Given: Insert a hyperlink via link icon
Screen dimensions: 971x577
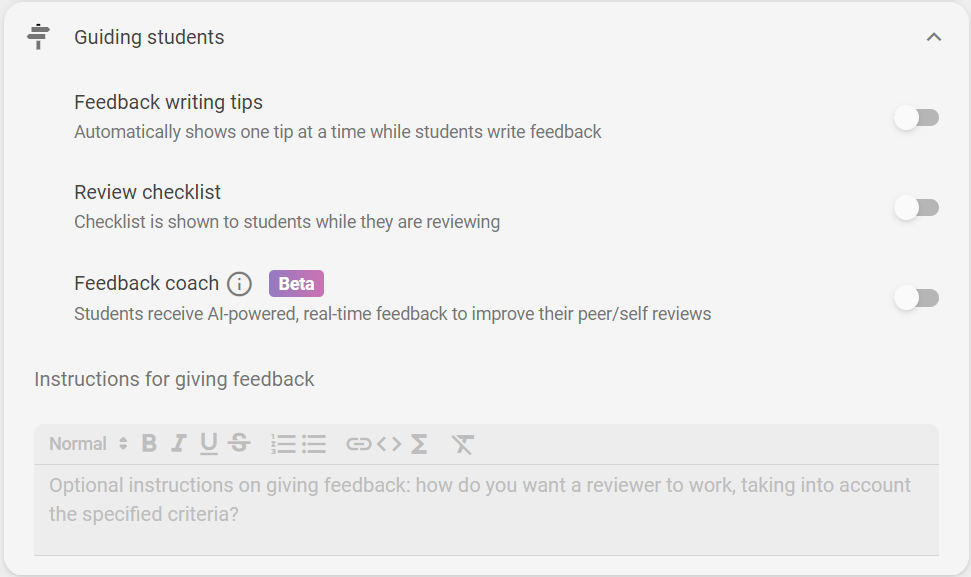Looking at the screenshot, I should pyautogui.click(x=359, y=444).
